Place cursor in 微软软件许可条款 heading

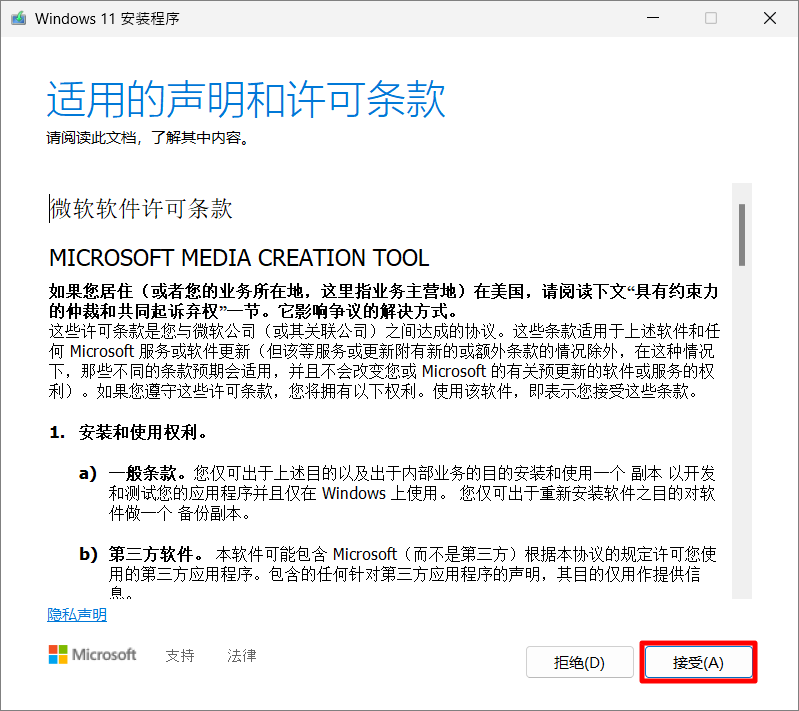tap(141, 208)
